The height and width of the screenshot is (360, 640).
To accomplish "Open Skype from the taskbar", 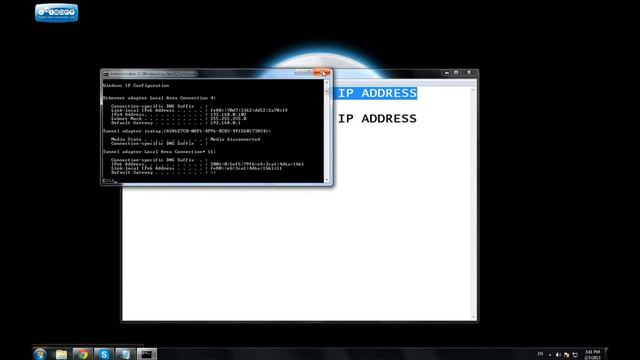I will 104,354.
